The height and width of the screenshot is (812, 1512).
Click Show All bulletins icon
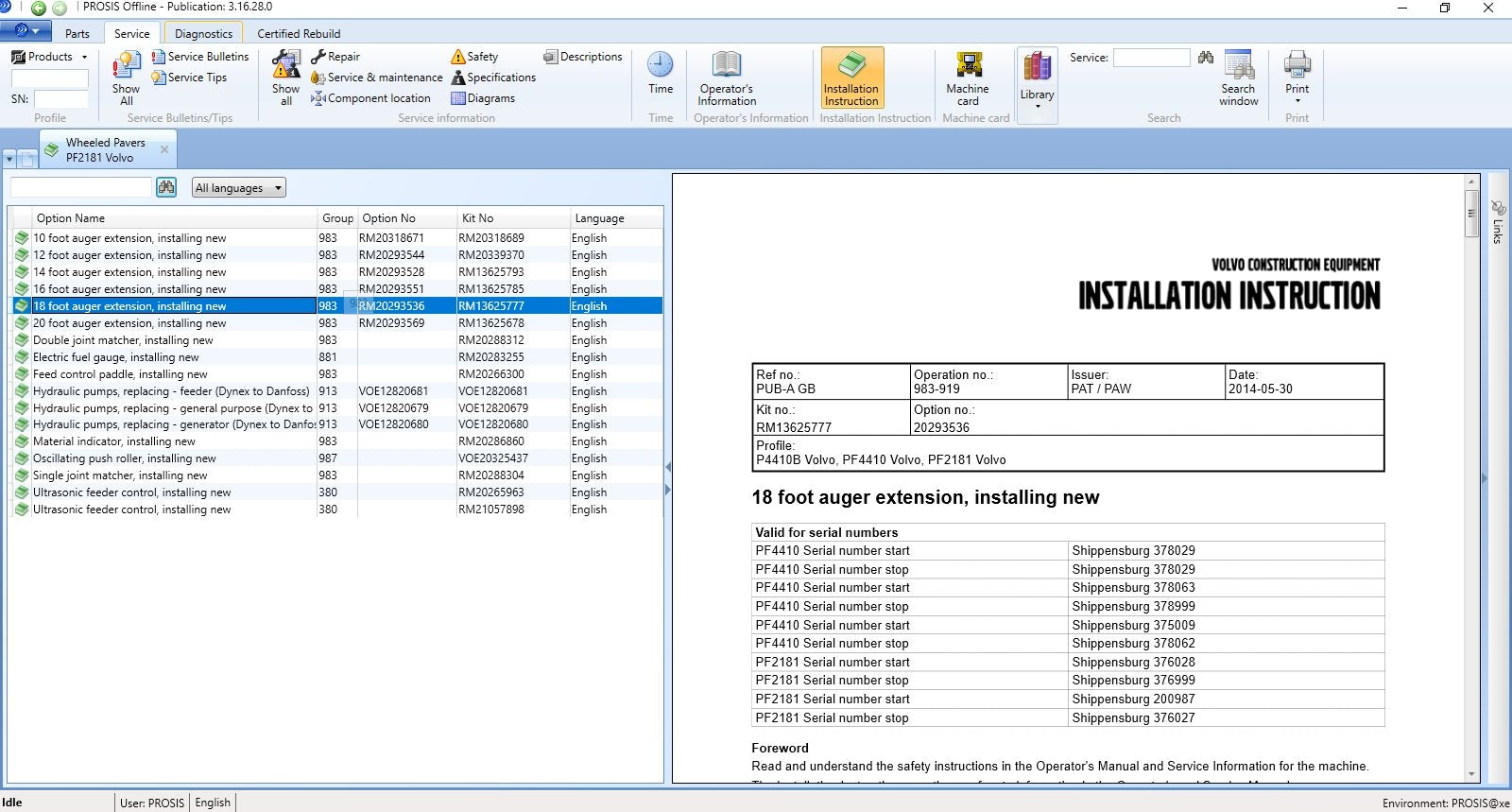tap(126, 78)
